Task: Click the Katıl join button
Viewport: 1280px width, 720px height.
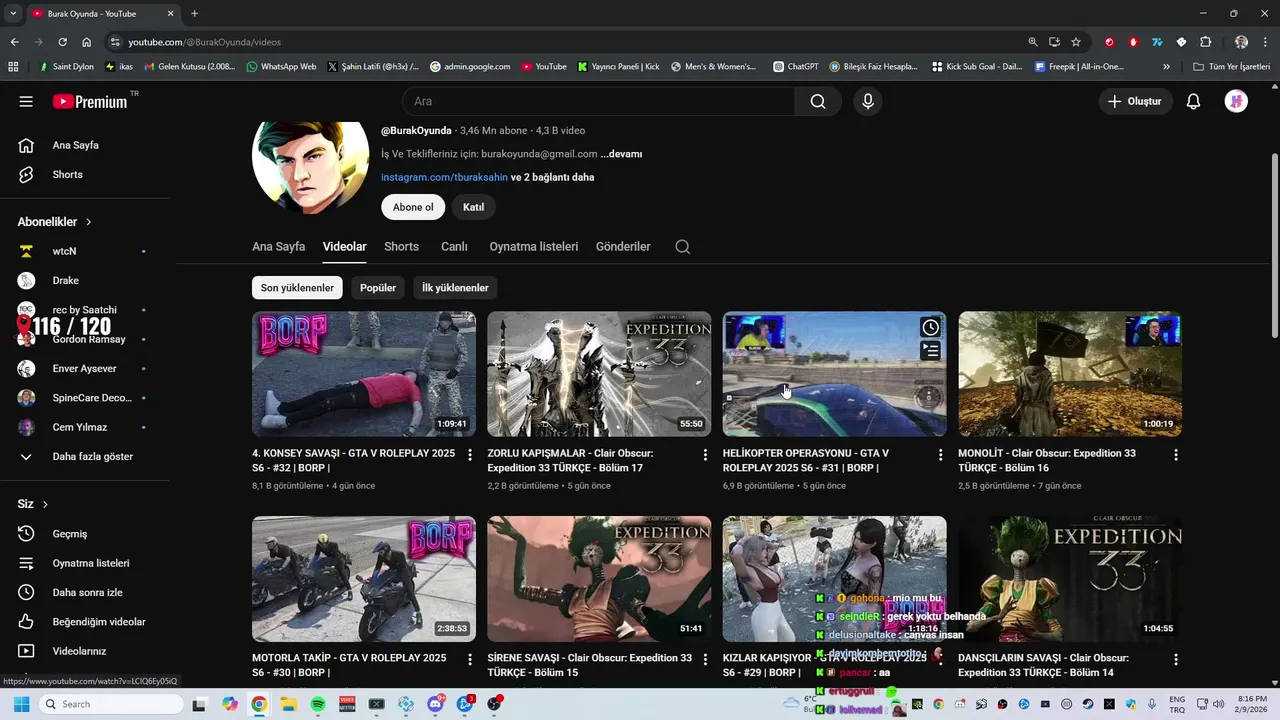Action: click(x=474, y=207)
